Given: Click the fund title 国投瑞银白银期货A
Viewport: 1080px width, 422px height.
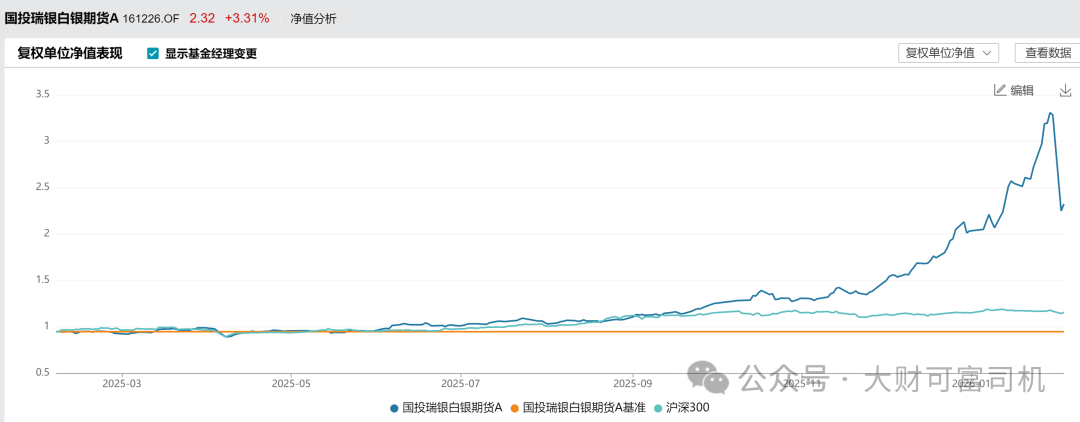Looking at the screenshot, I should 61,18.
